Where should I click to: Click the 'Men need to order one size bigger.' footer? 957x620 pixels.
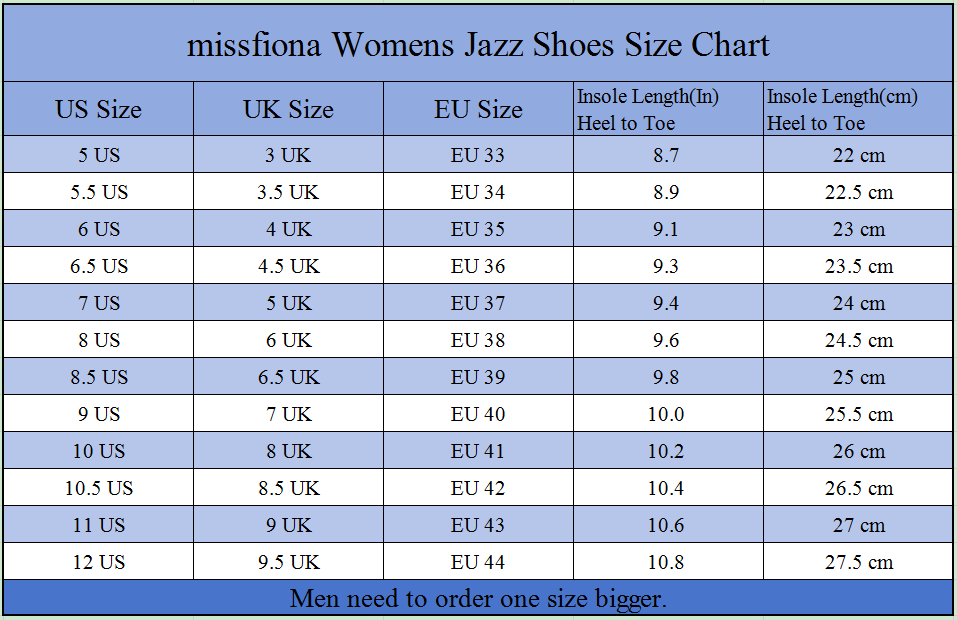point(478,598)
